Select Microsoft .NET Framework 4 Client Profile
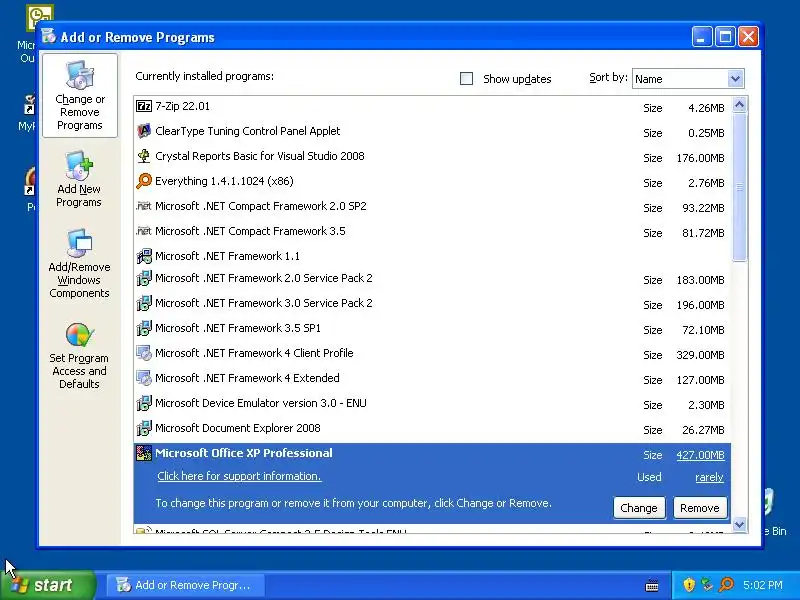Screen dimensions: 800x600 point(432,354)
